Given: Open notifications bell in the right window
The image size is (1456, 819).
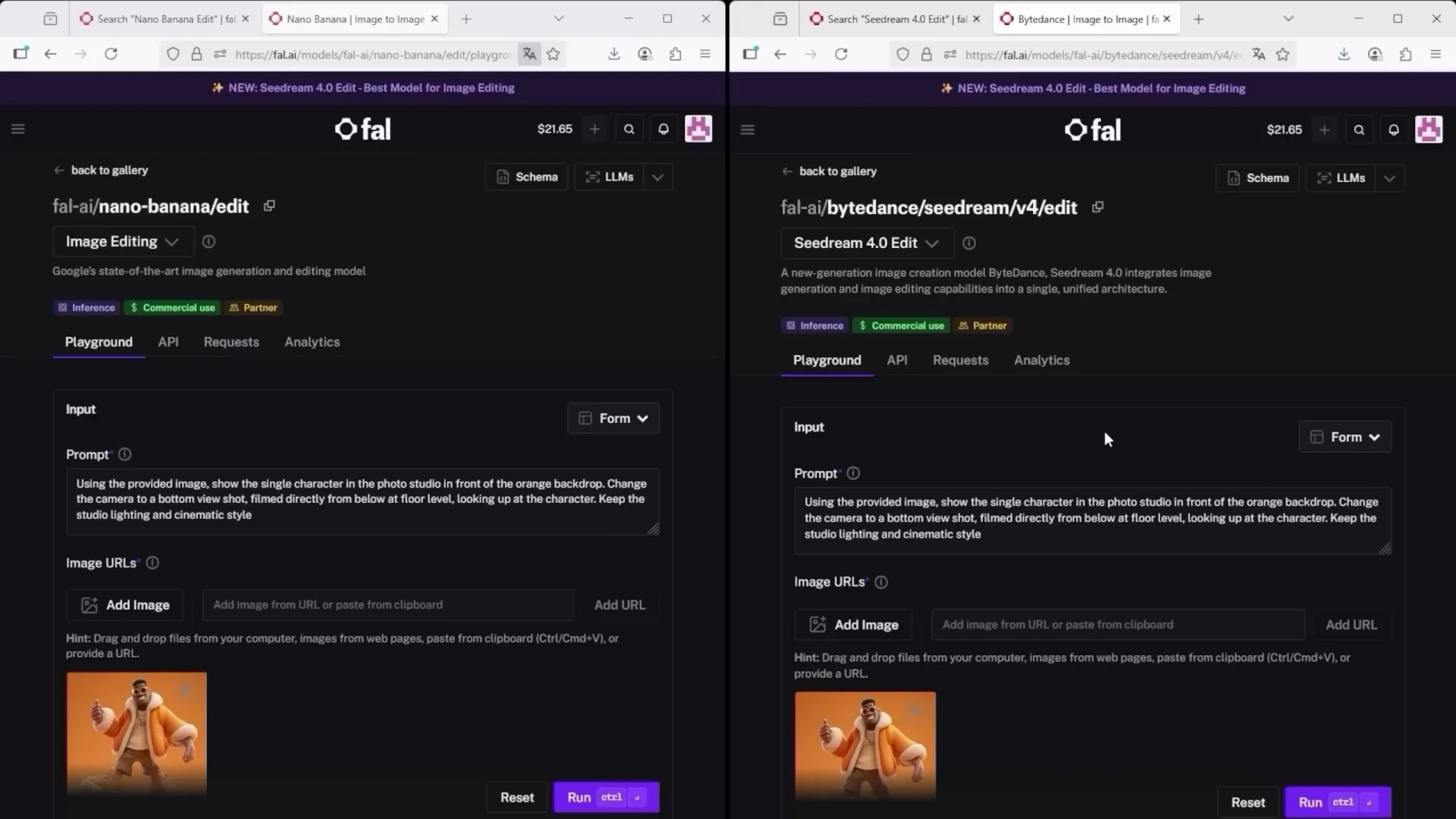Looking at the screenshot, I should coord(1393,130).
